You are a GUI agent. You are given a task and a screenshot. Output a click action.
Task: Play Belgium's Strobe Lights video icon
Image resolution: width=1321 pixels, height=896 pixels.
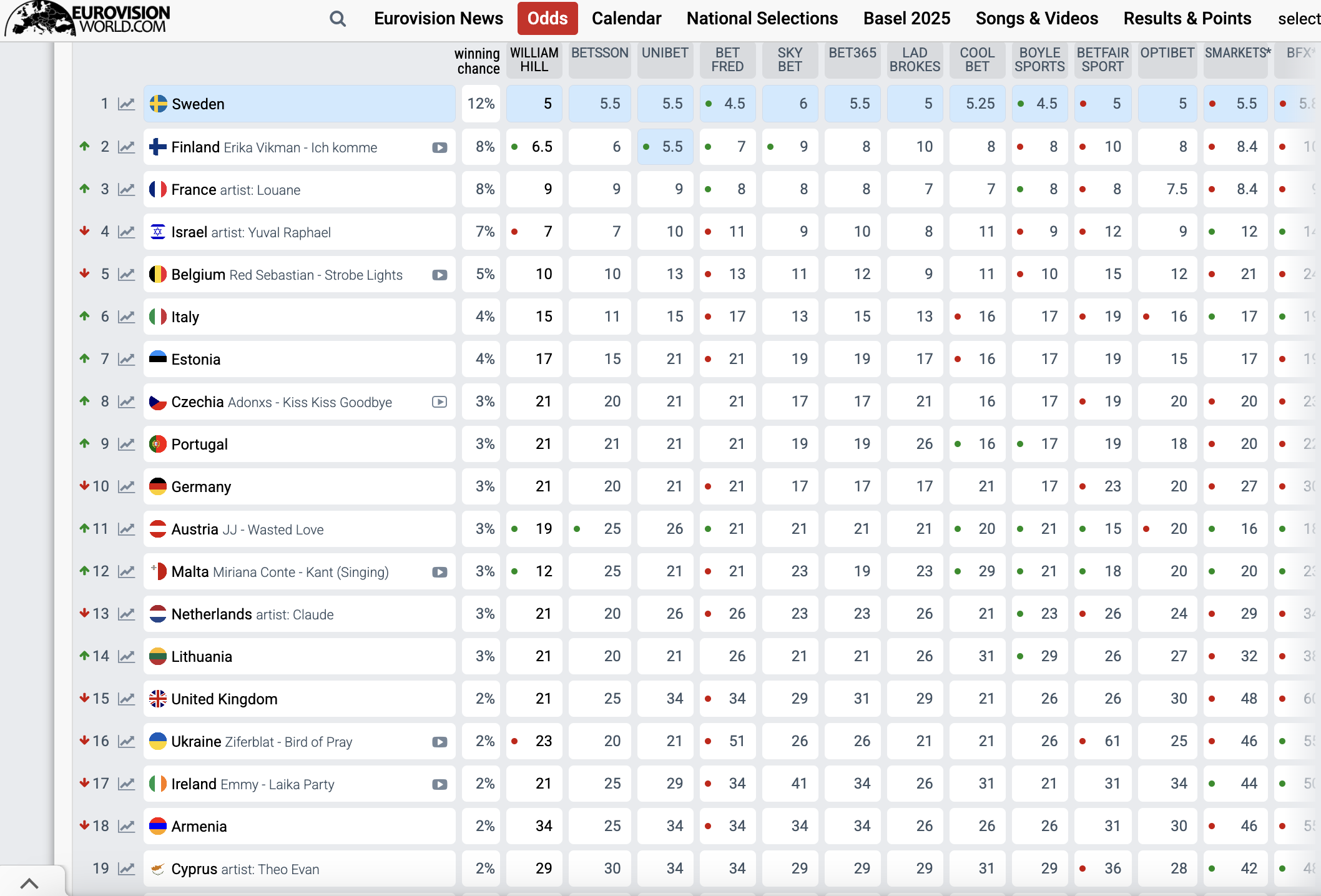[440, 275]
